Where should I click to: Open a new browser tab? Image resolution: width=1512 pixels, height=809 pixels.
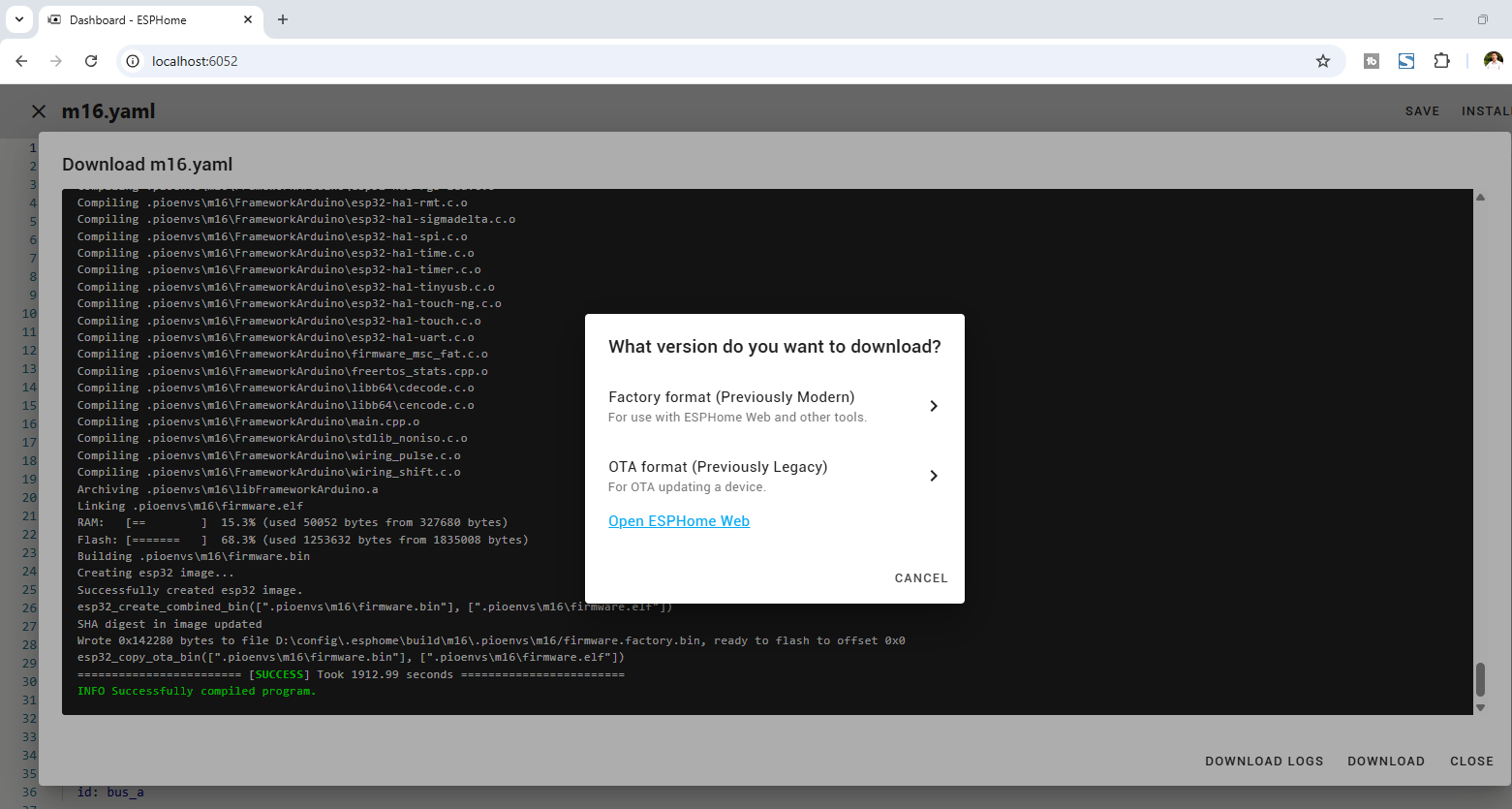(283, 19)
